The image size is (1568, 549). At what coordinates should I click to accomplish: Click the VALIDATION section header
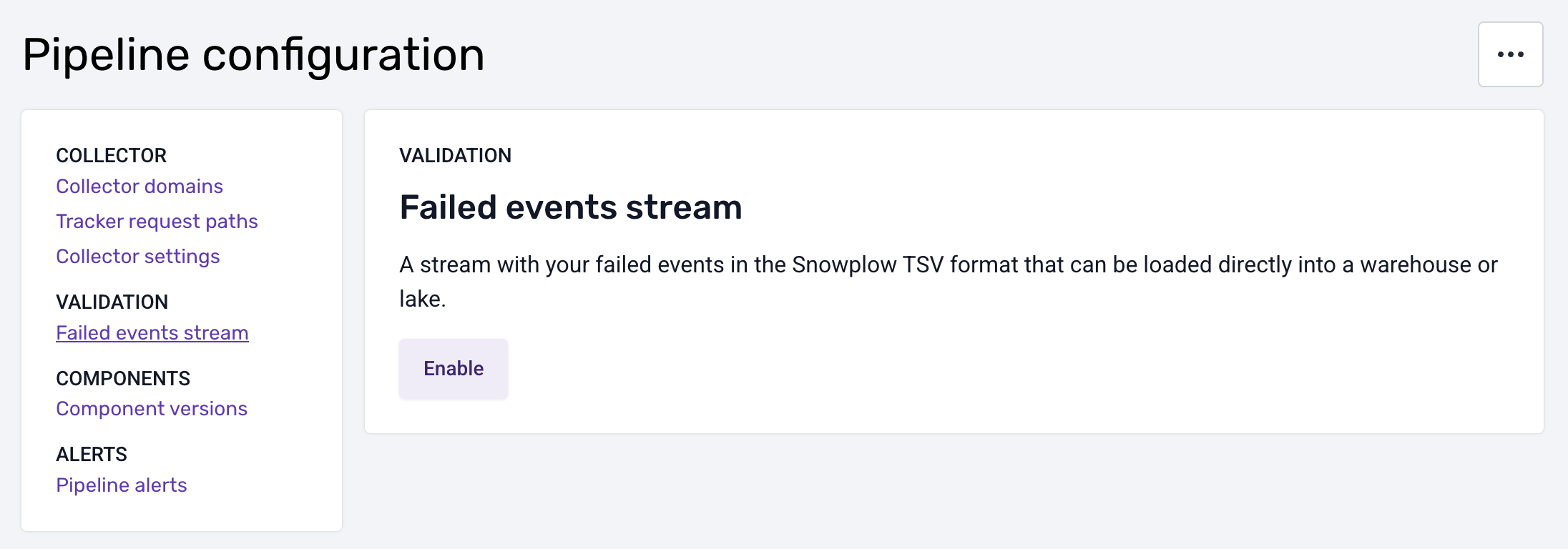point(112,301)
